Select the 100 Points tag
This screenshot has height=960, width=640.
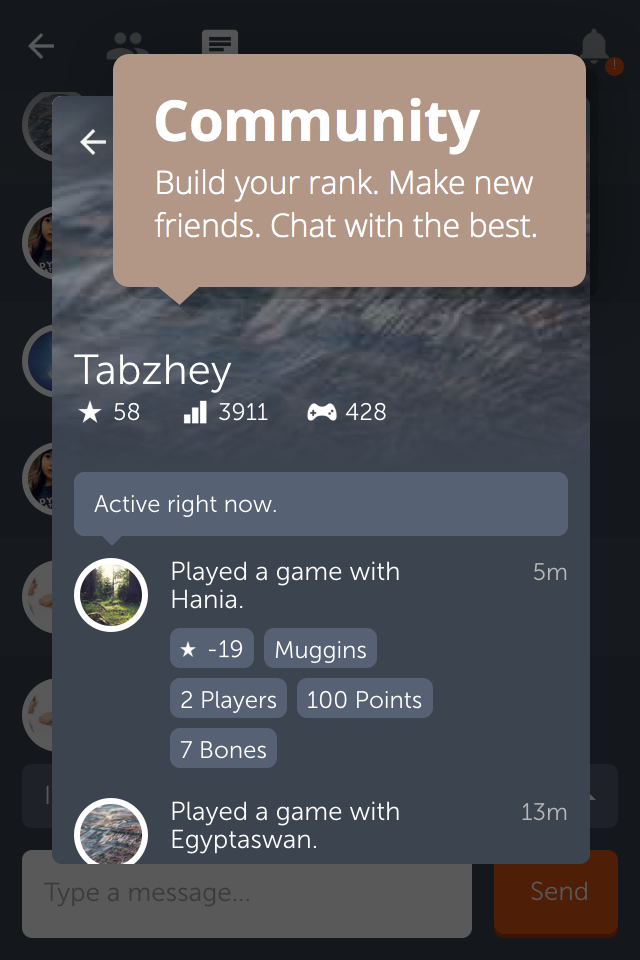[x=364, y=699]
